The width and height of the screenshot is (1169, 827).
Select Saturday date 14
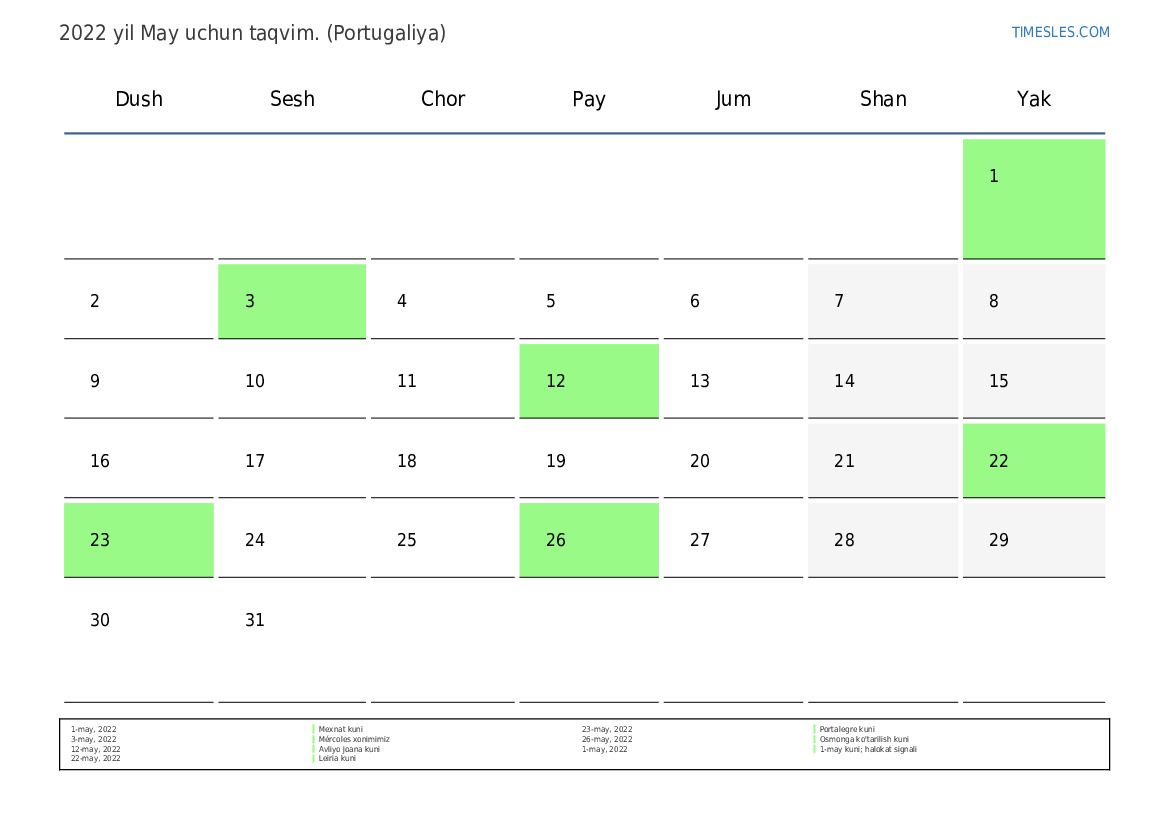tap(883, 381)
